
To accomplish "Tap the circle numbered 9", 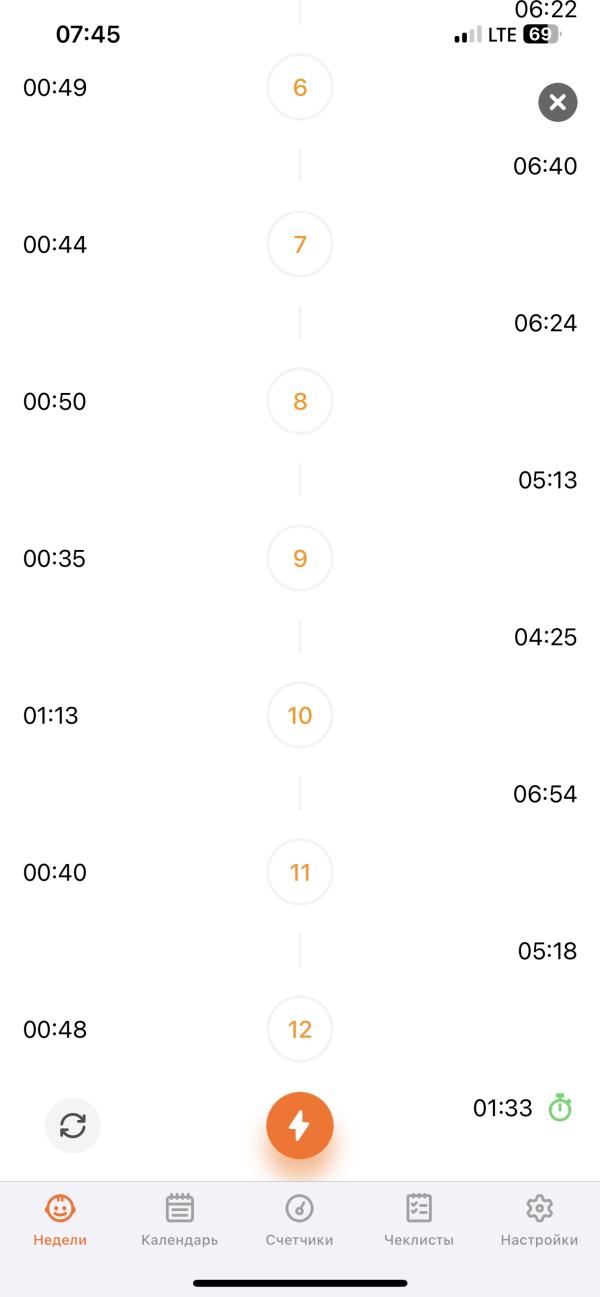I will (x=300, y=559).
